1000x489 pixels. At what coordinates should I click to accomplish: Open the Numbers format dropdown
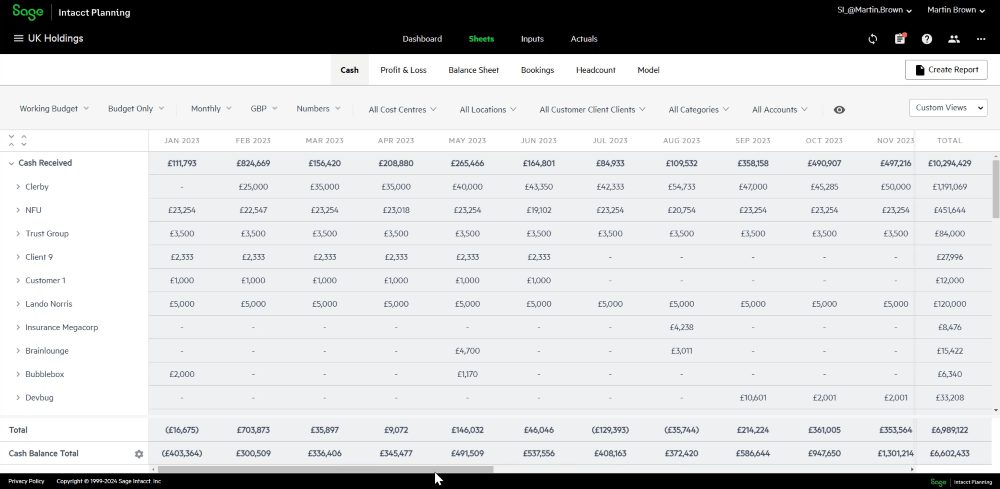click(318, 108)
